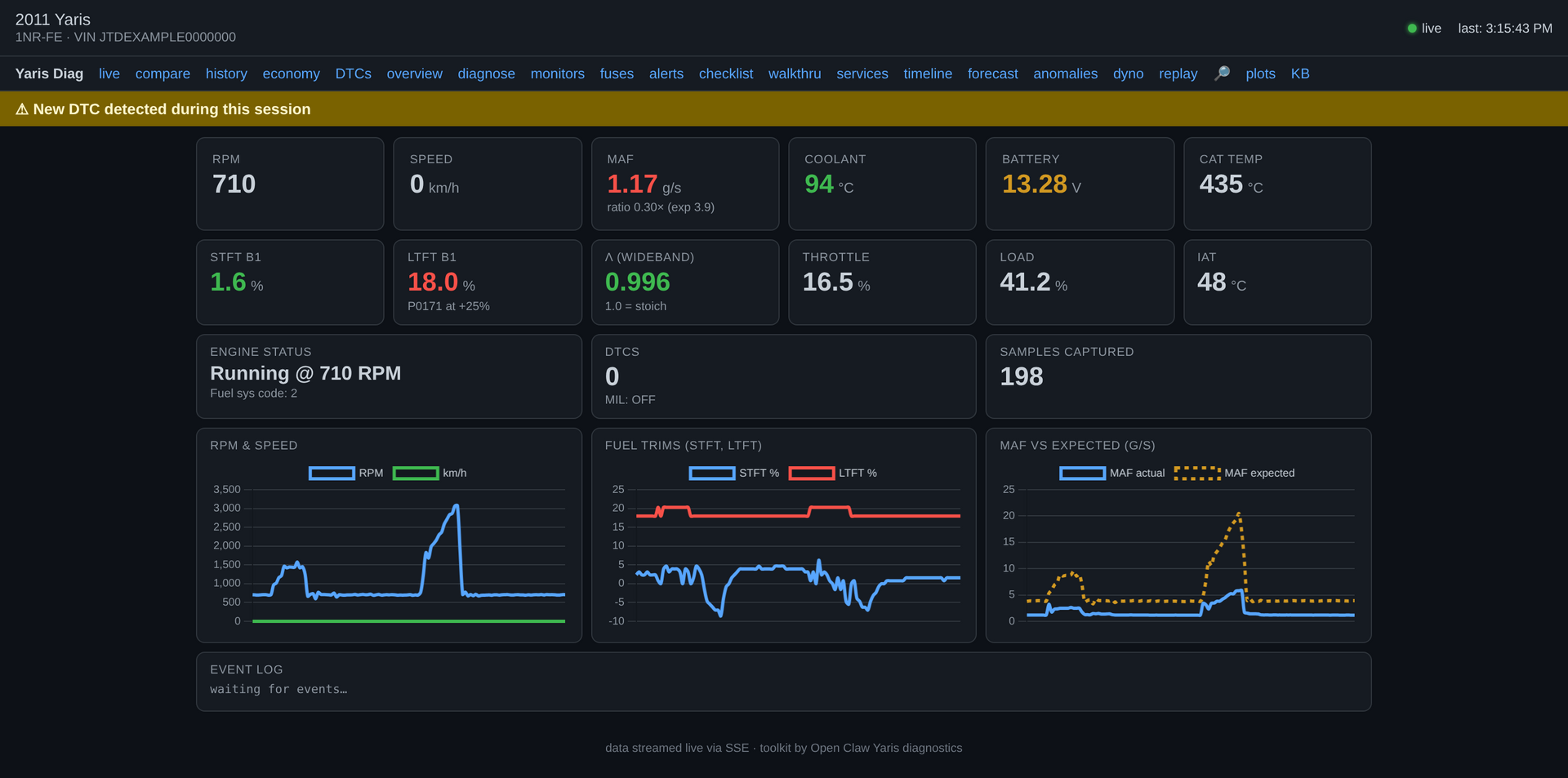This screenshot has width=1568, height=778.
Task: Click the THROTTLE 16.5 % value
Action: (x=836, y=282)
